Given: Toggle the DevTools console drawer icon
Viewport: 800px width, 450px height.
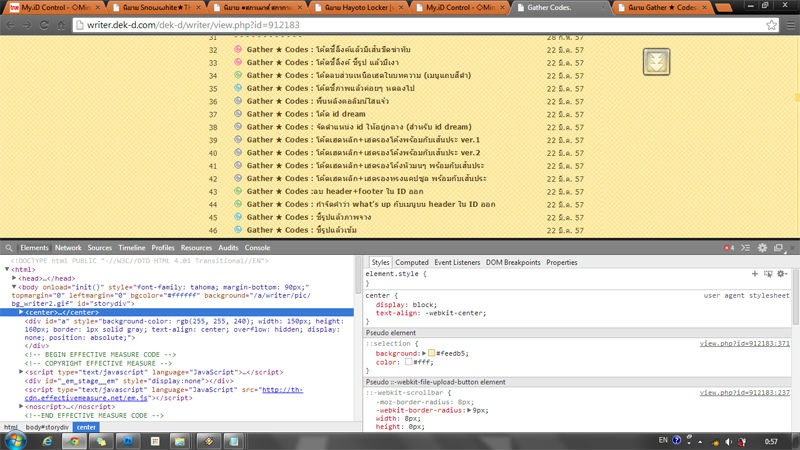Looking at the screenshot, I should (745, 248).
